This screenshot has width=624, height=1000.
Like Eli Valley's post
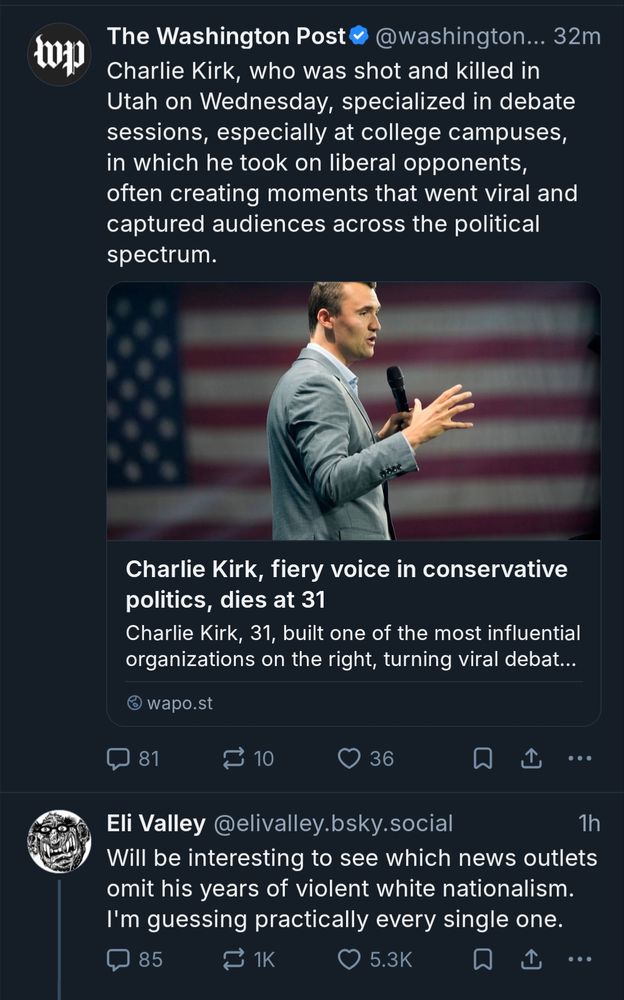347,959
